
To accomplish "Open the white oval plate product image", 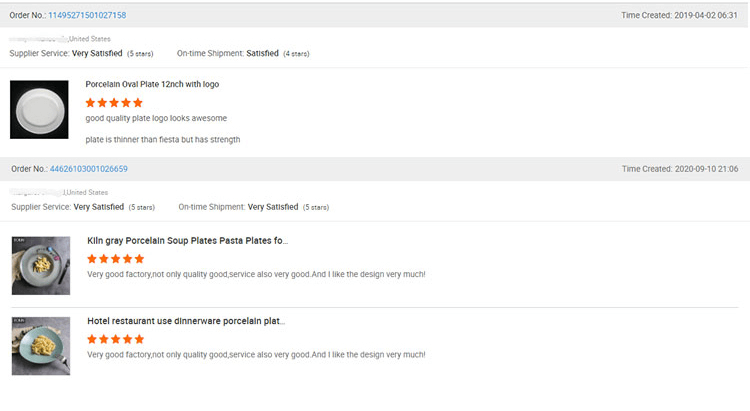I will [39, 110].
